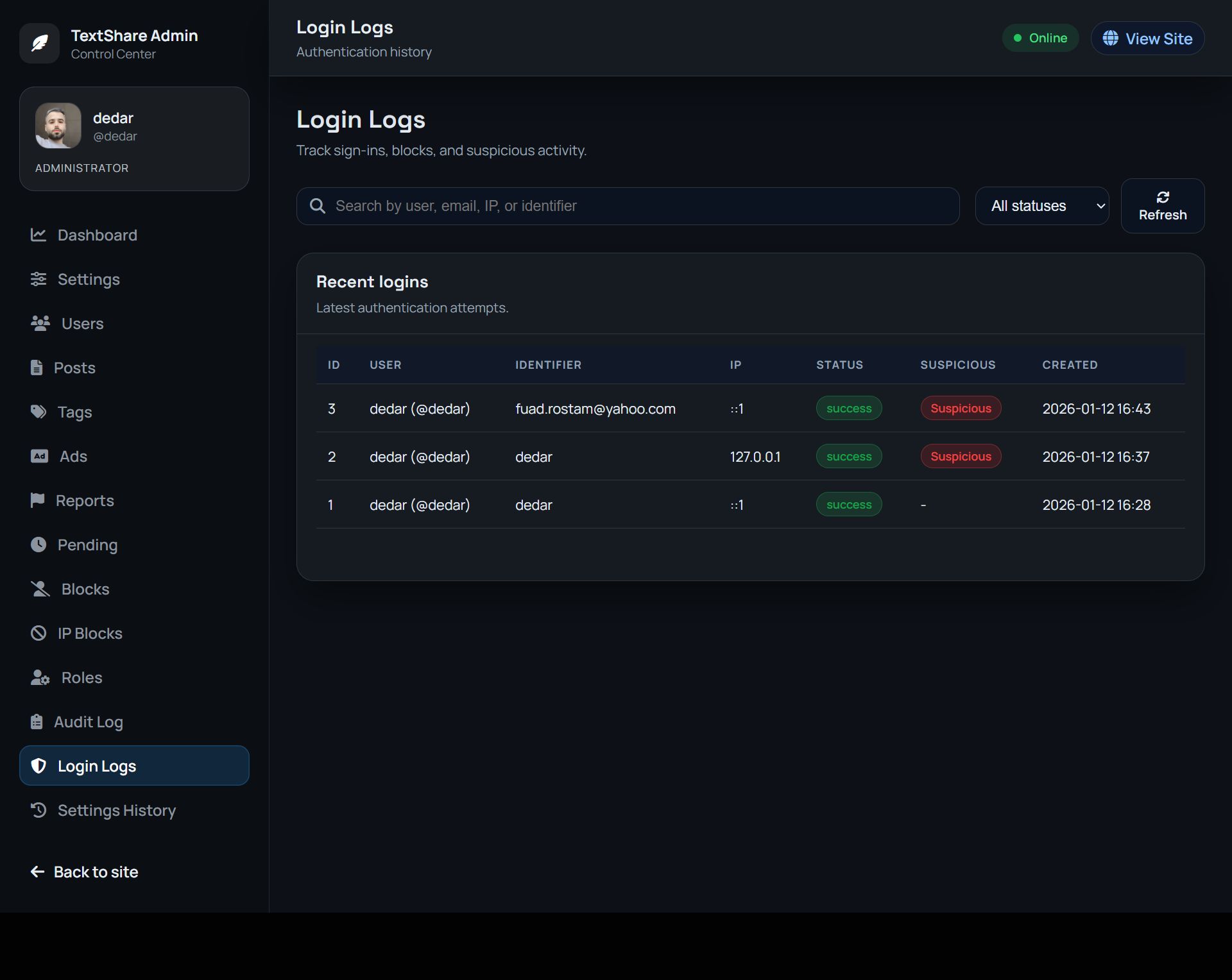The width and height of the screenshot is (1232, 980).
Task: Click the TextShare feather logo icon
Action: [39, 44]
